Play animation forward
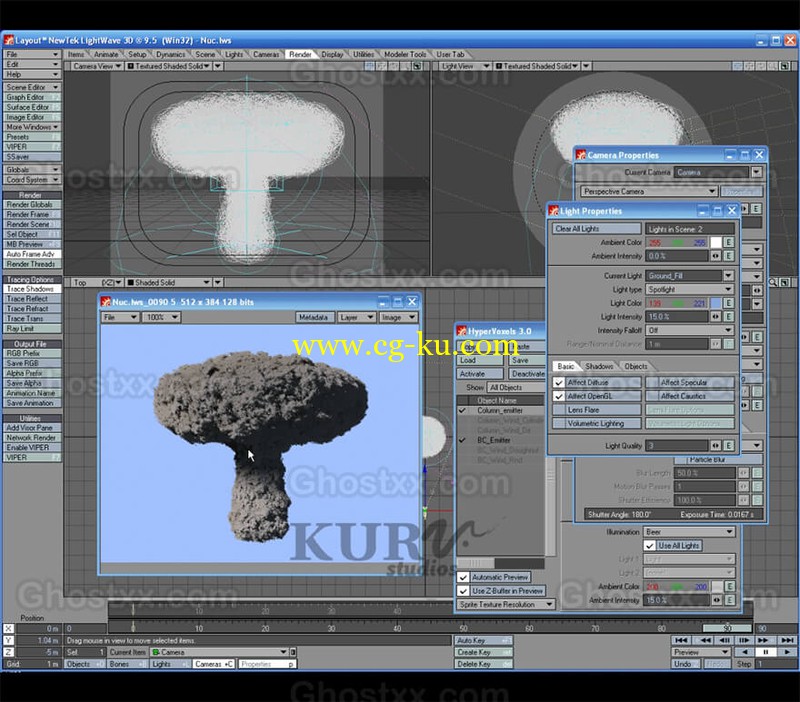 (x=787, y=652)
